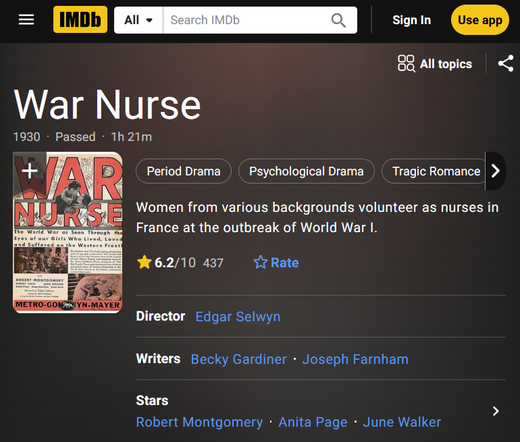Add War Nurse to watchlist via plus icon
Screen dimensions: 520x442
[x=29, y=171]
